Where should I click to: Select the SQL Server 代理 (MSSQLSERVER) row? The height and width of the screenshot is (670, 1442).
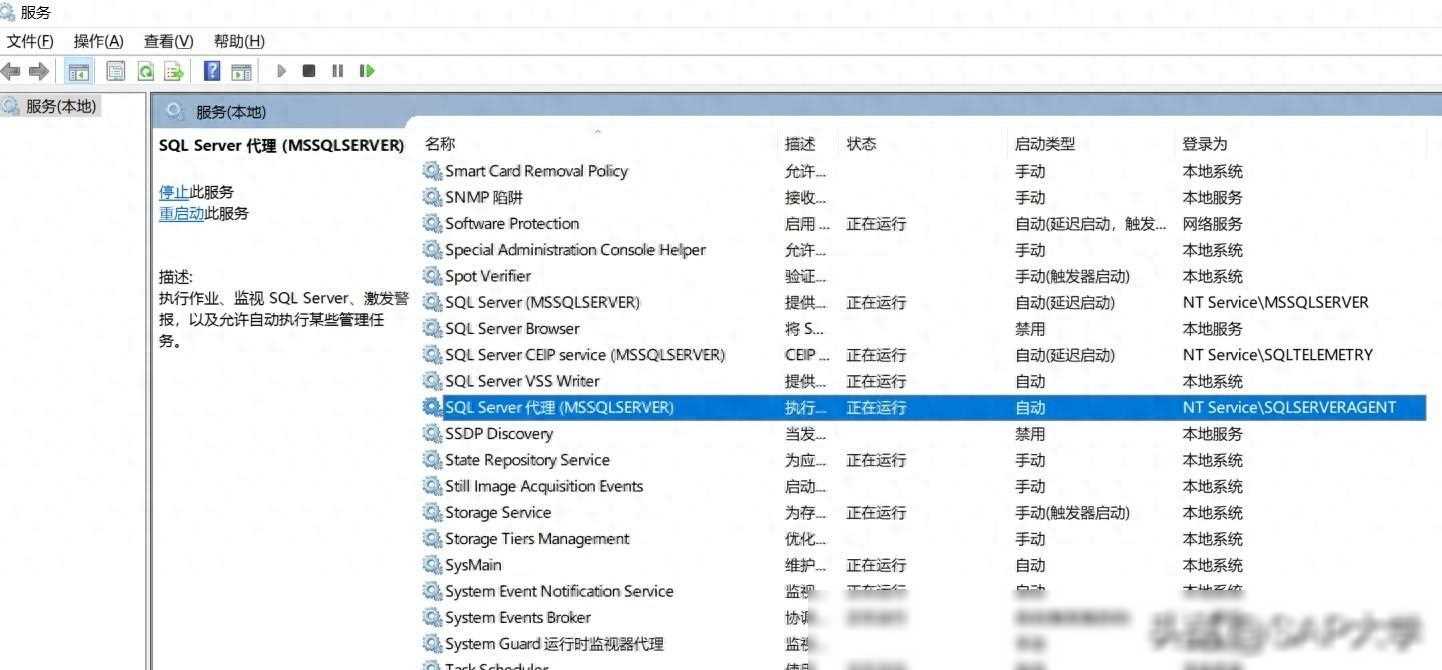[x=923, y=407]
